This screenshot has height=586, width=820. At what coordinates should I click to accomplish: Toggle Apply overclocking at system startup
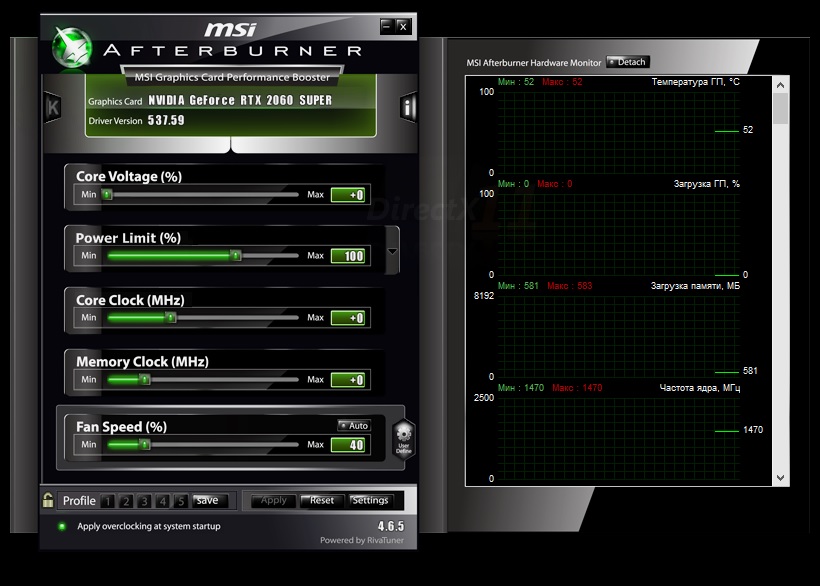point(62,526)
